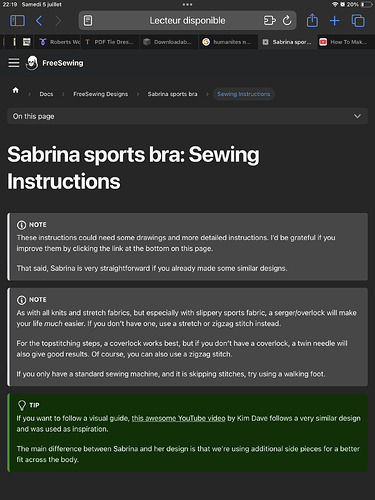This screenshot has width=375, height=500.
Task: Go back to previous page
Action: (x=39, y=21)
